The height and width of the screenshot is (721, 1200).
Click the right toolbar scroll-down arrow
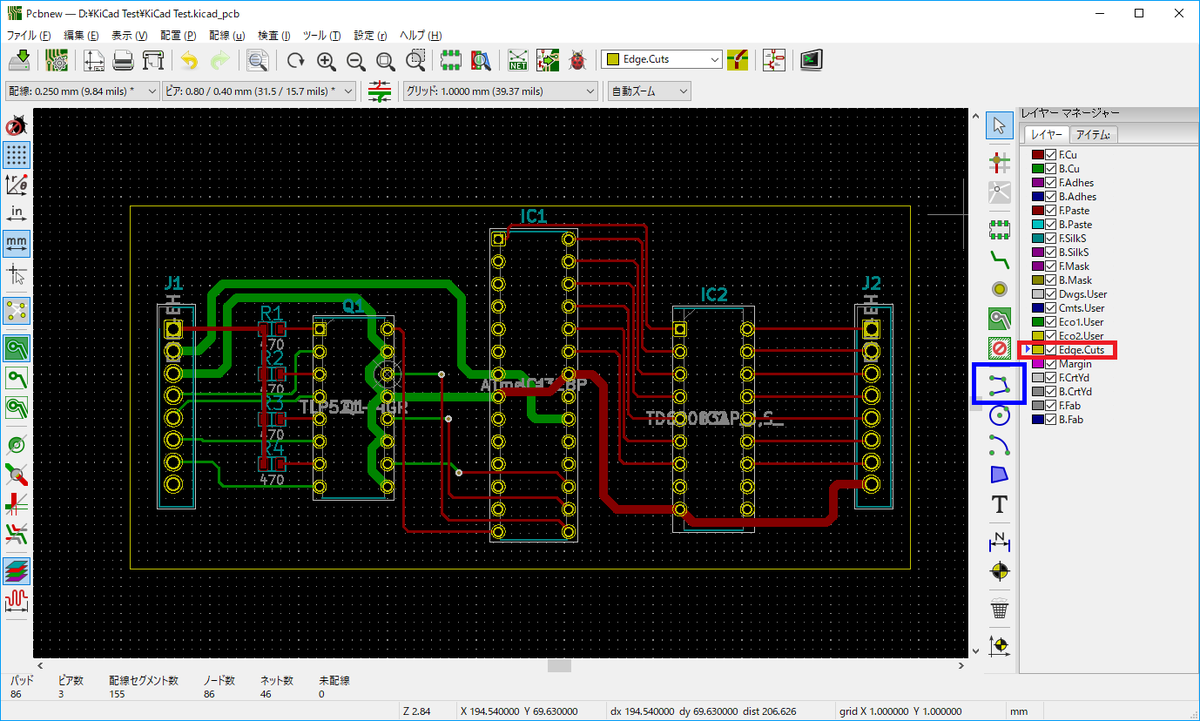click(x=978, y=650)
